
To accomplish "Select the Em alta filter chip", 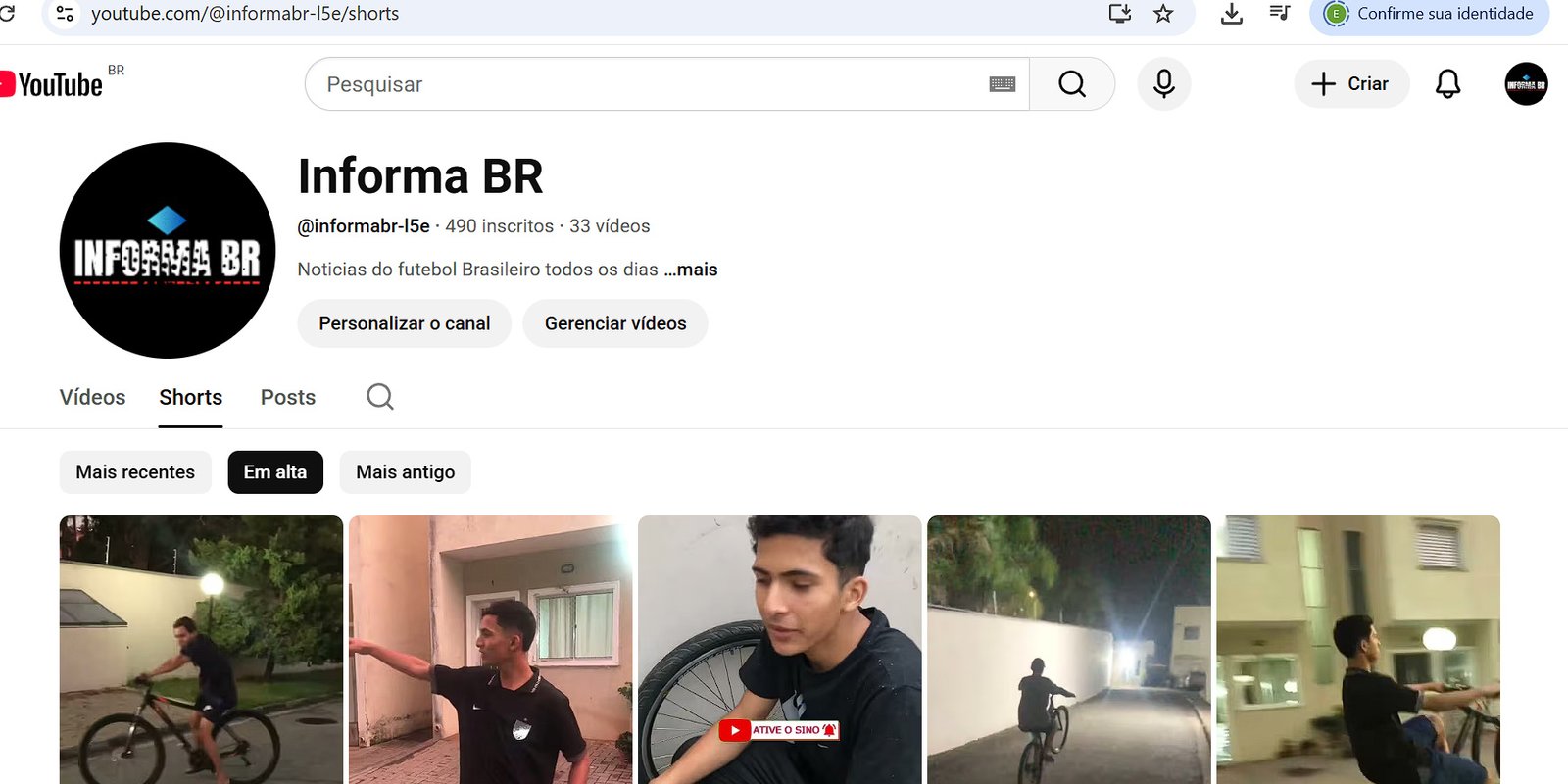I will pos(275,472).
